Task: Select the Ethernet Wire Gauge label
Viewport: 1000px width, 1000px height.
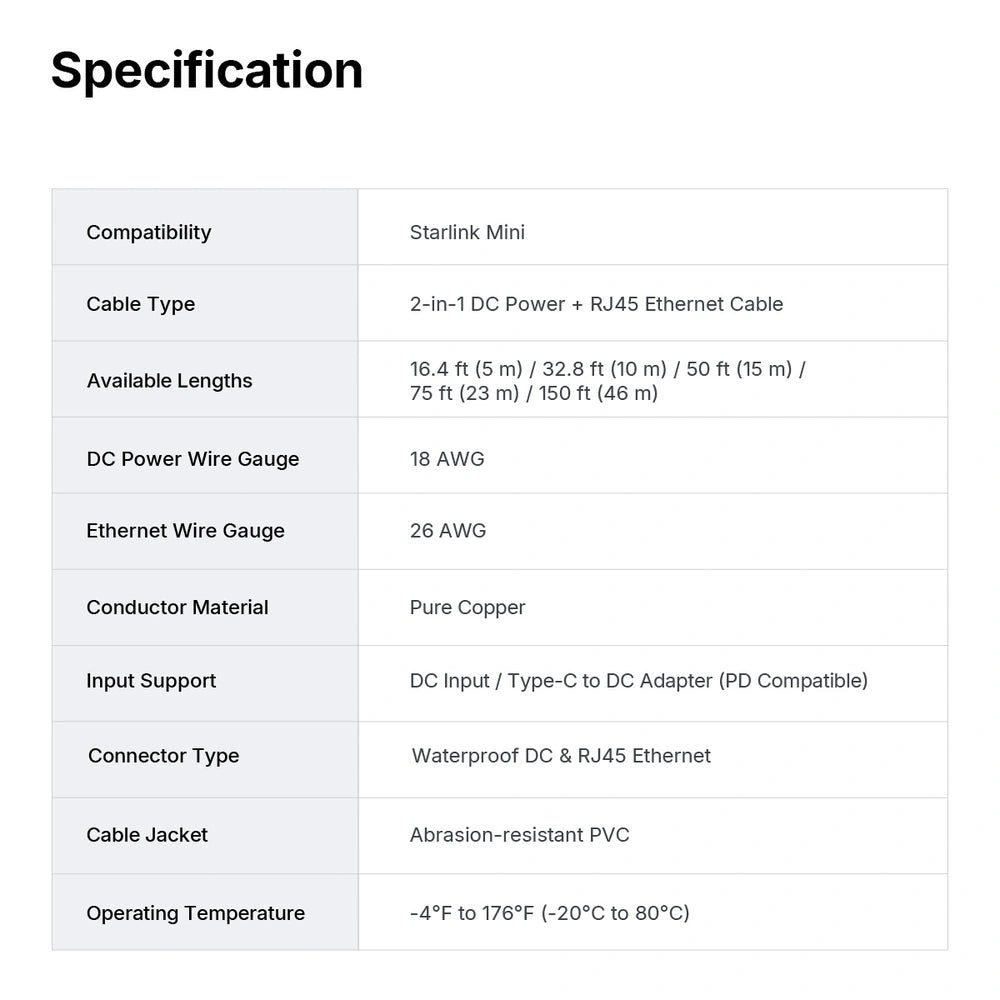Action: (x=186, y=531)
